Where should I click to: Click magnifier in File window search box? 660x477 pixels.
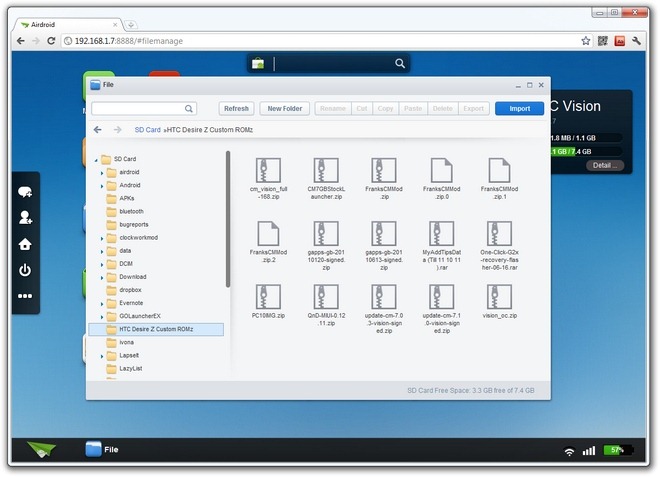tap(189, 109)
